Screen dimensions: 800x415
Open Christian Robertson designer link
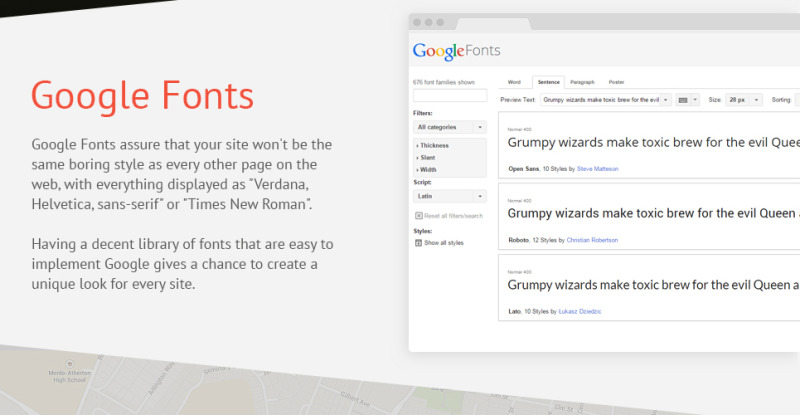pyautogui.click(x=592, y=240)
